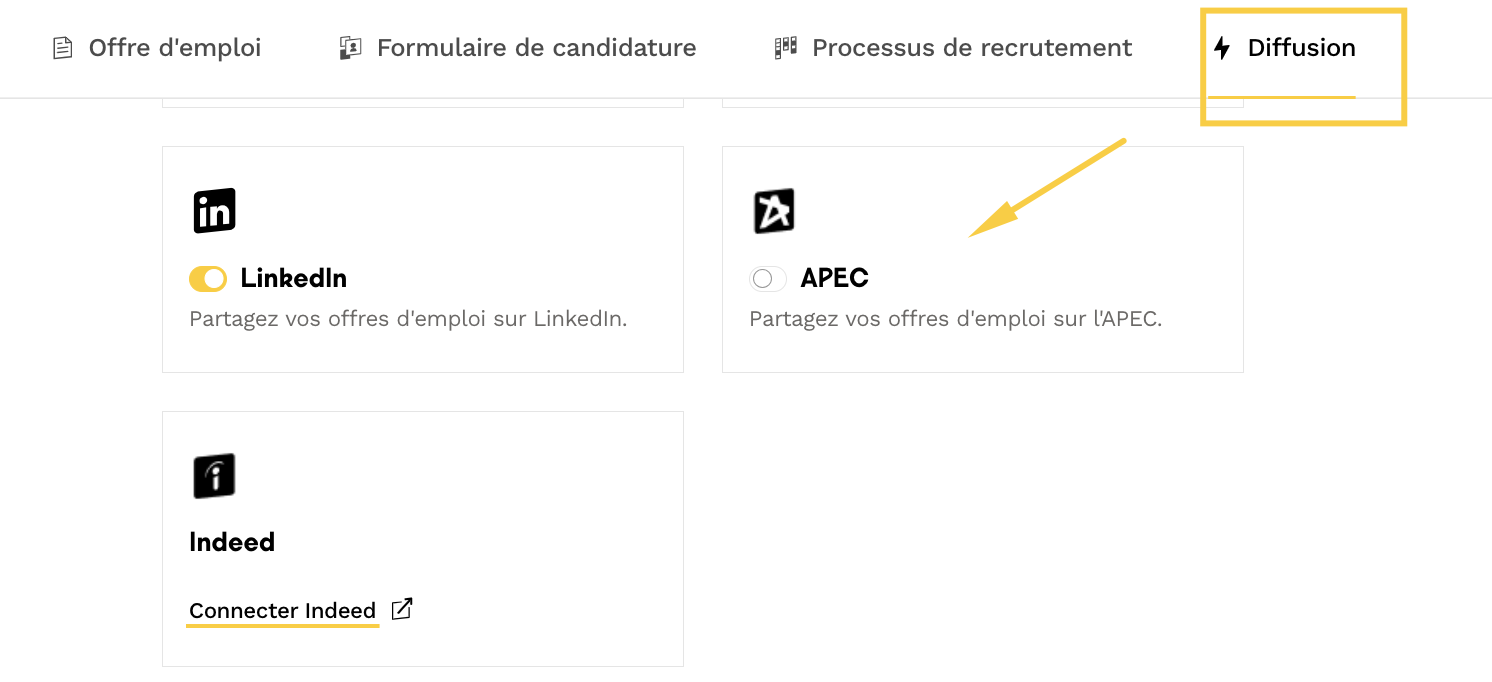
Task: Switch to the Formulaire de candidature tab
Action: 536,48
